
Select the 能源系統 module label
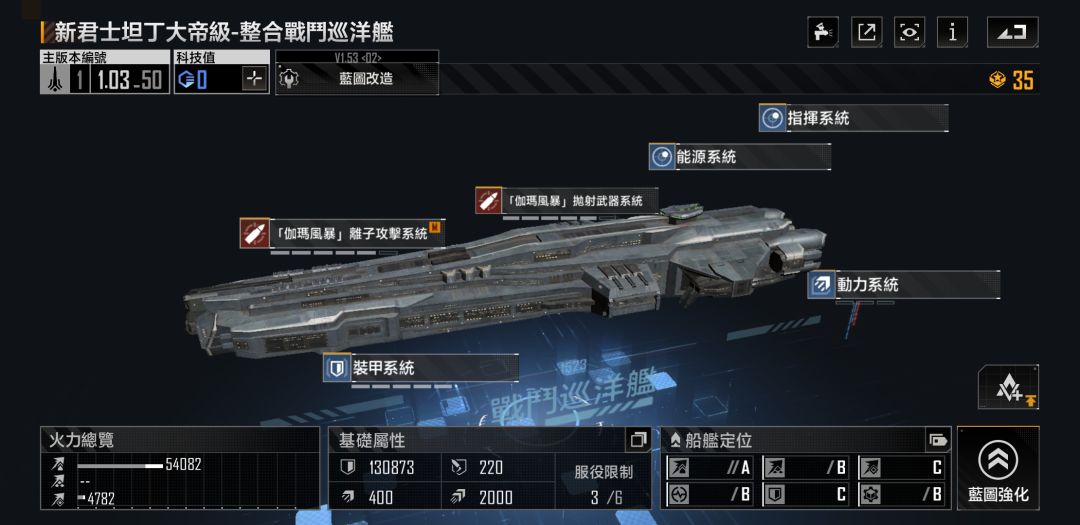(739, 156)
